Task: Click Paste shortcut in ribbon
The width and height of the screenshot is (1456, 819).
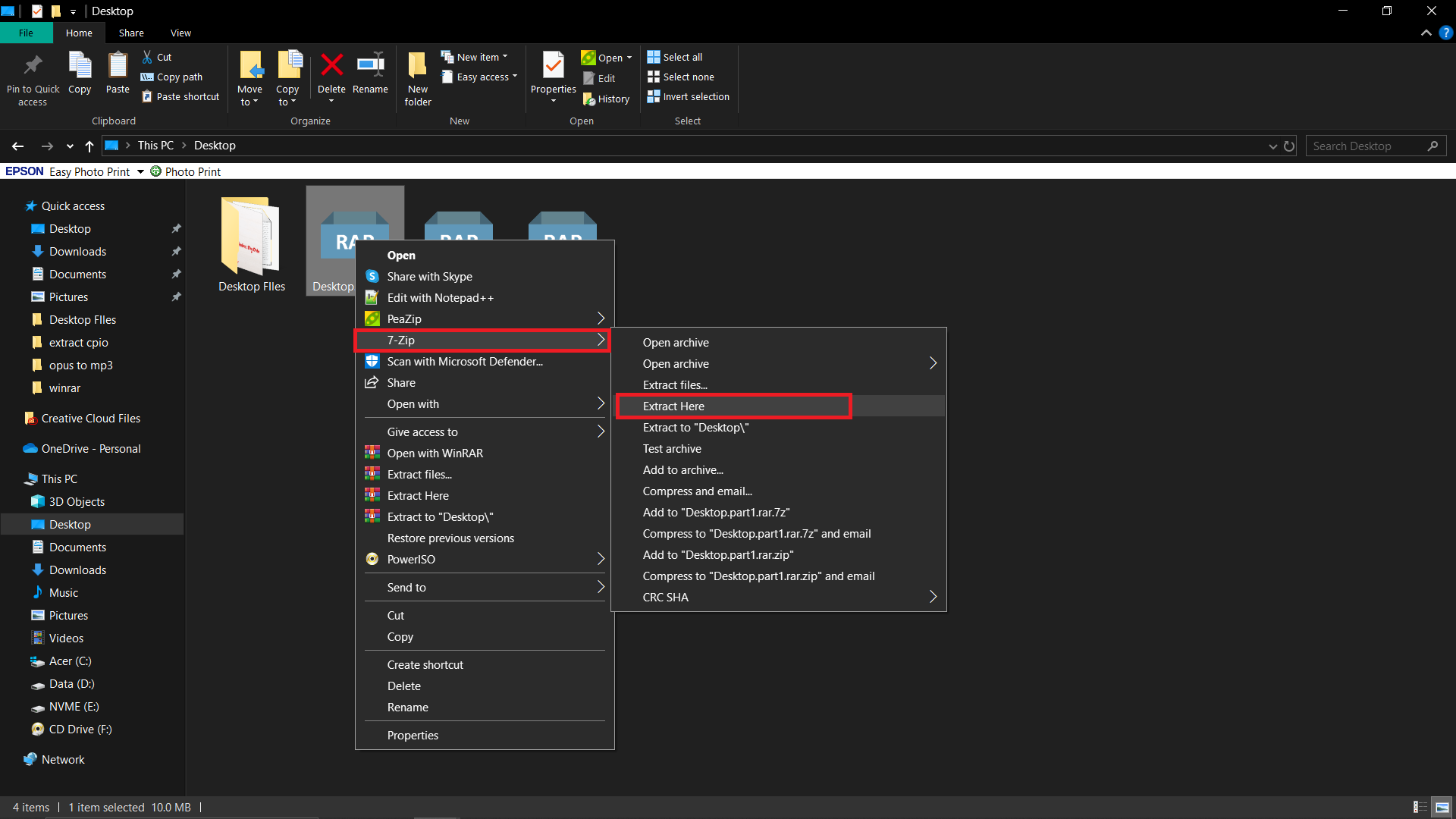Action: pos(180,96)
